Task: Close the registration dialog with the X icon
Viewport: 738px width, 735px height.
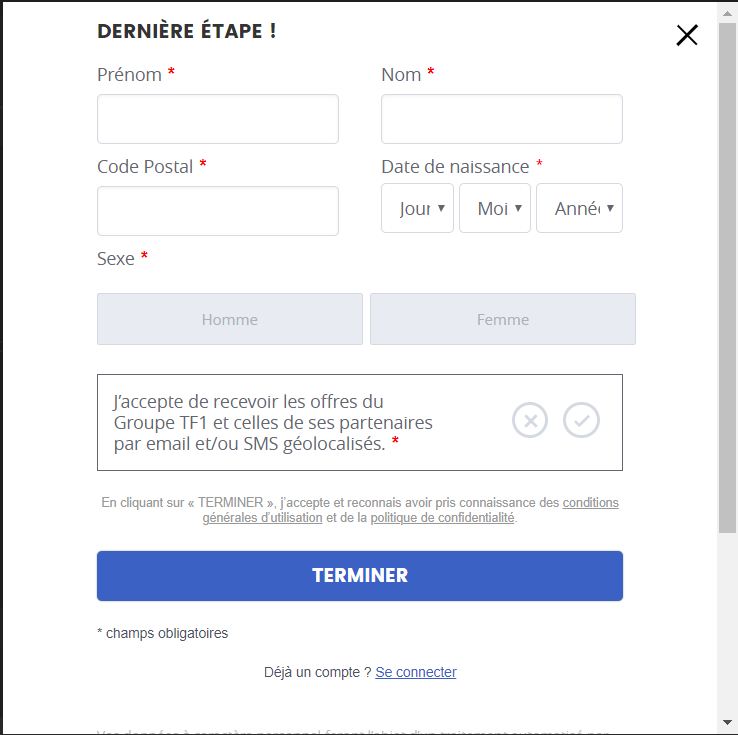Action: (687, 35)
